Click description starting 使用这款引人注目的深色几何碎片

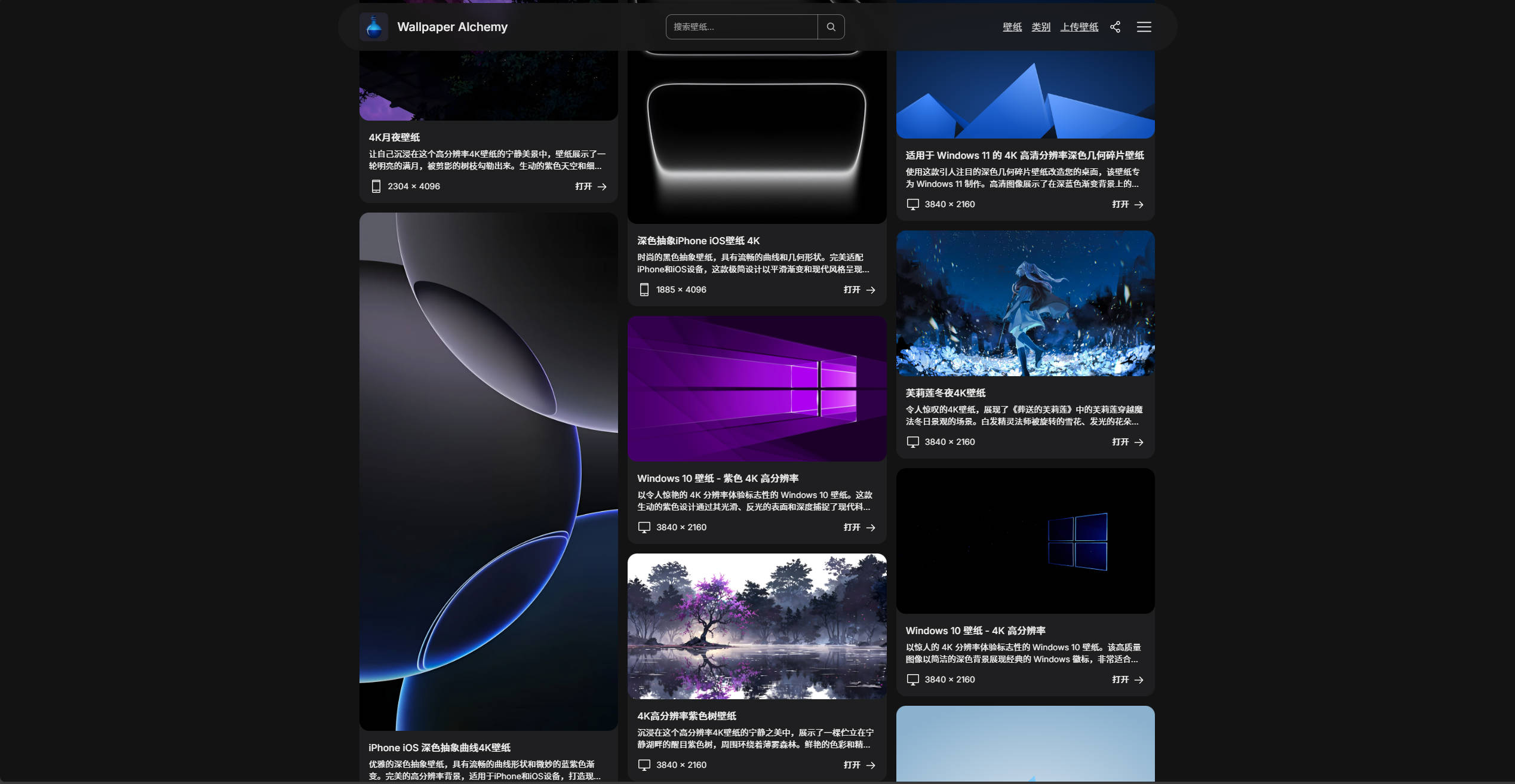coord(1023,178)
